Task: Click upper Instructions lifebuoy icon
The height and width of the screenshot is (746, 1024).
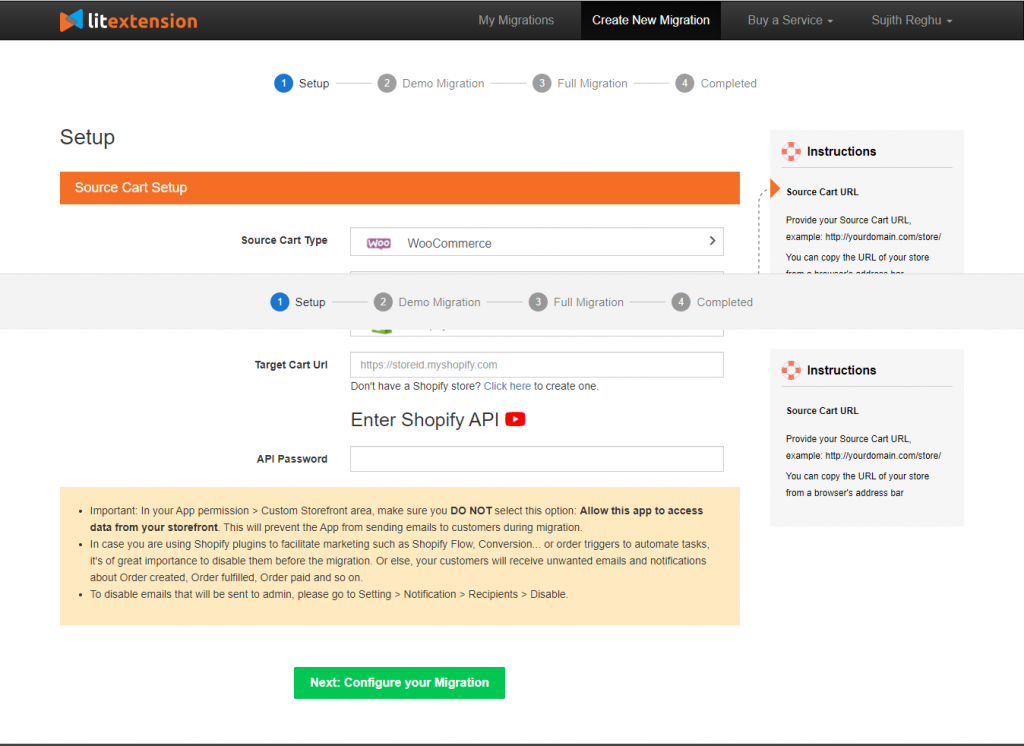Action: 791,152
